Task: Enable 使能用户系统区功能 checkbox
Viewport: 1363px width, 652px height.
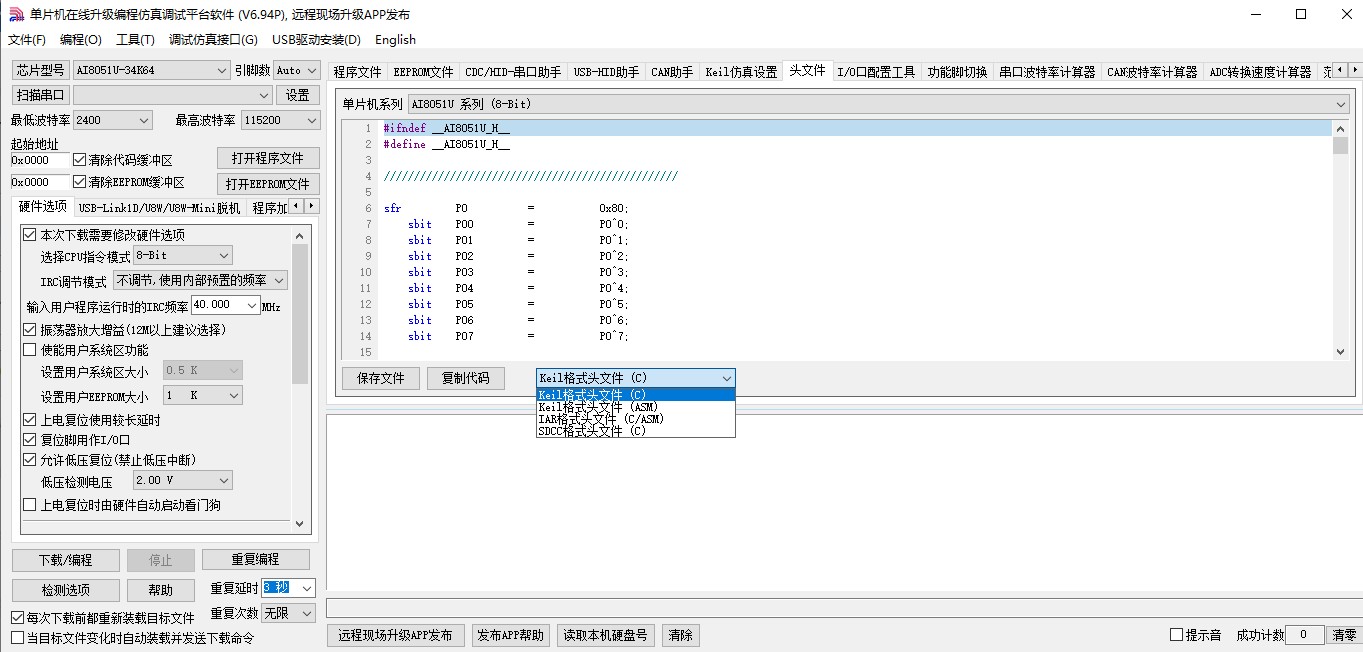Action: [29, 350]
